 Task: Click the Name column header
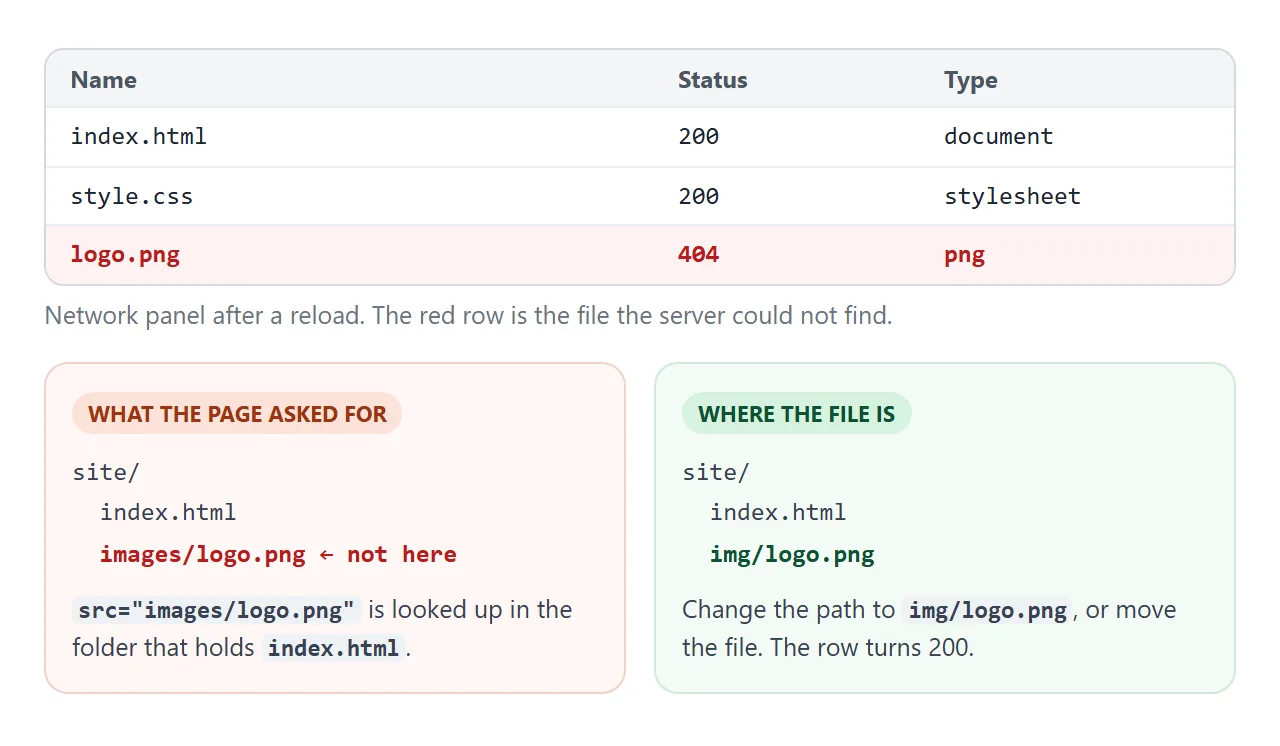pyautogui.click(x=104, y=80)
